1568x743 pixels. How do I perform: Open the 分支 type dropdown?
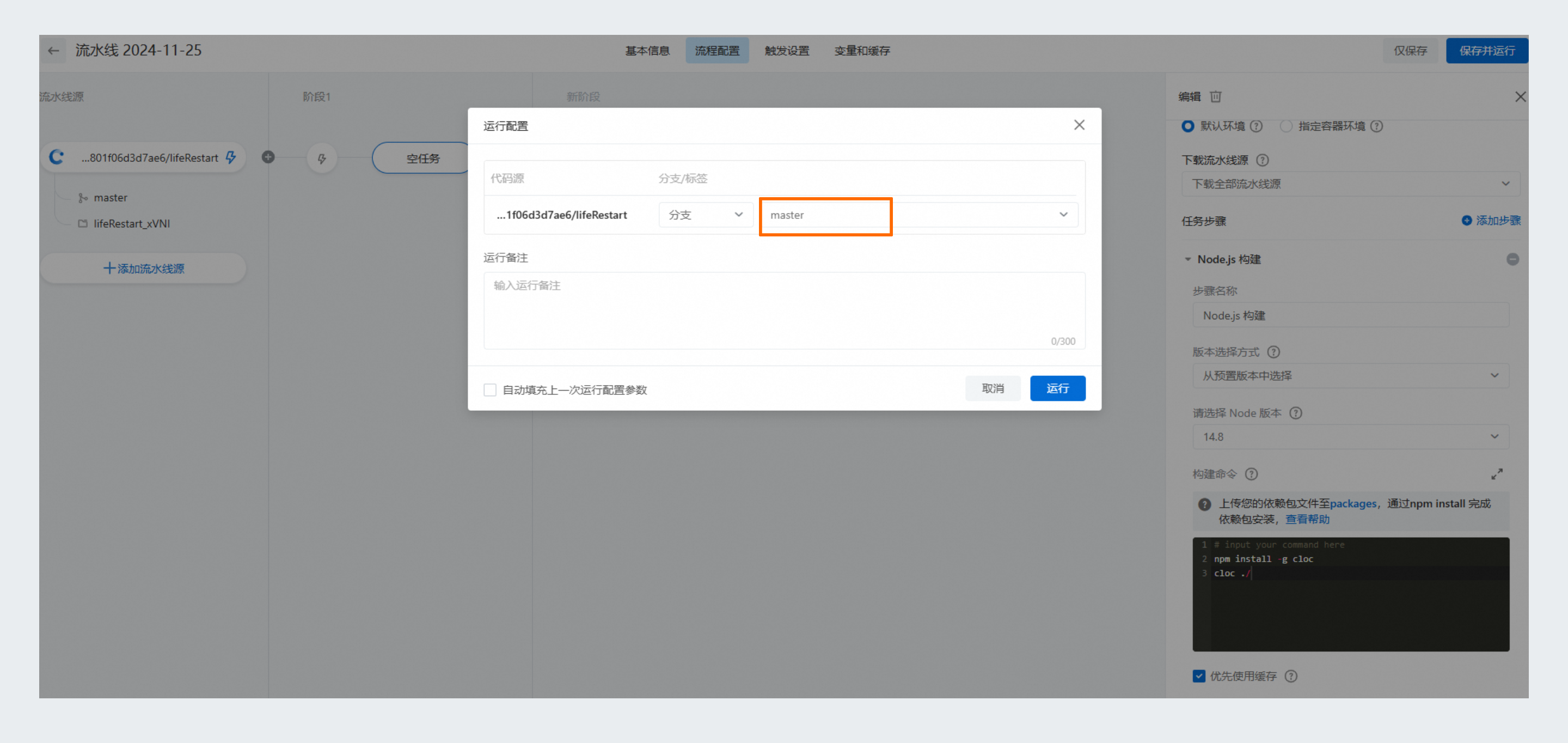[706, 215]
